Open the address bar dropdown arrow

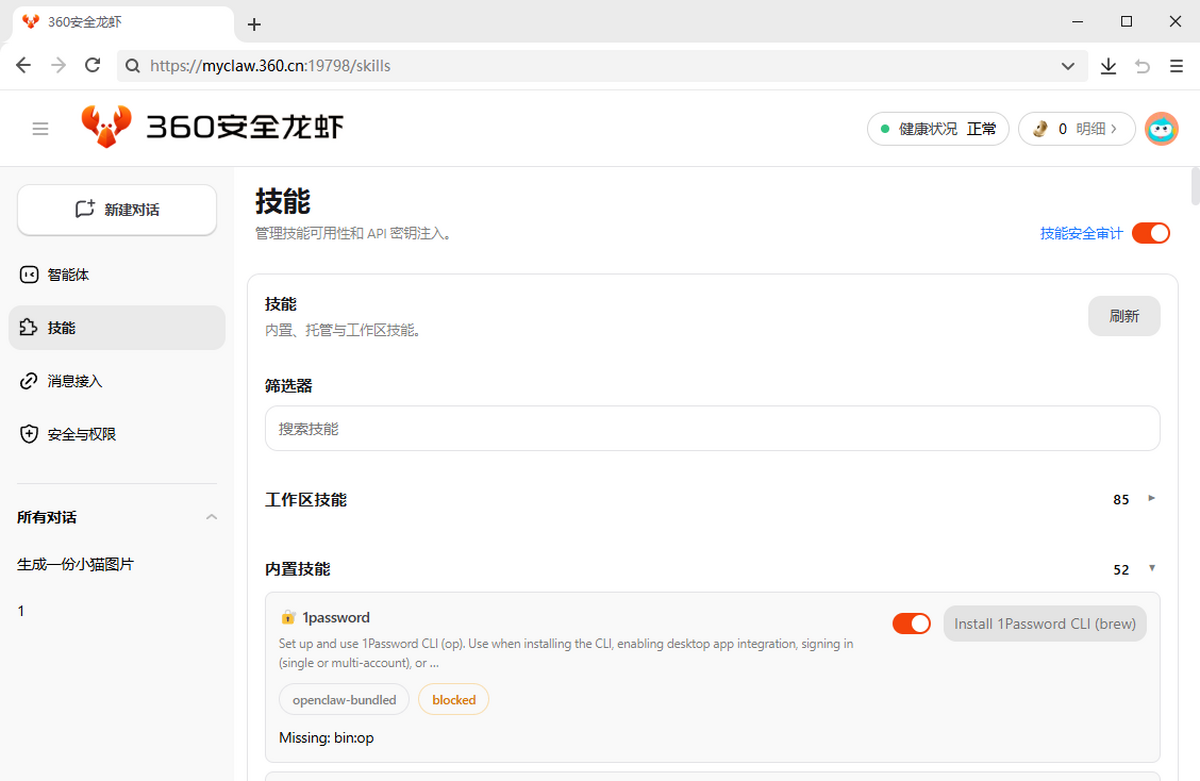(1067, 66)
